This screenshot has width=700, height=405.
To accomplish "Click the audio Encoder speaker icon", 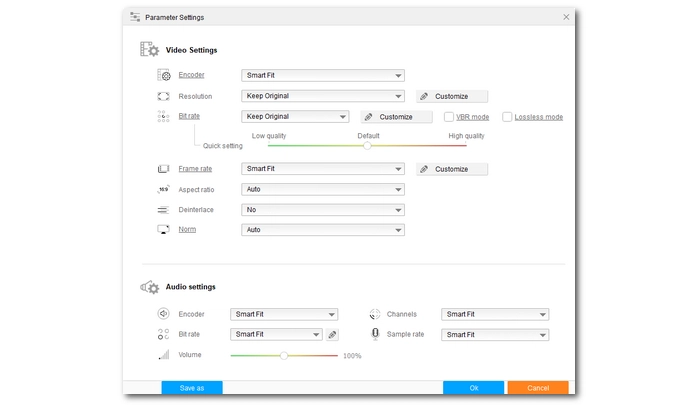I will pyautogui.click(x=163, y=313).
